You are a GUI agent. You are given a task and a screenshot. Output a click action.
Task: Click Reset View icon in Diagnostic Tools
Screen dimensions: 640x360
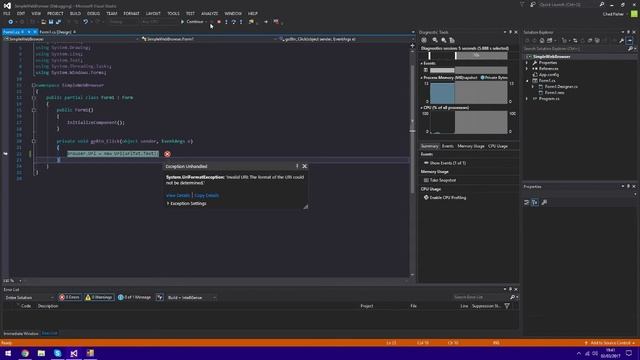(x=452, y=40)
